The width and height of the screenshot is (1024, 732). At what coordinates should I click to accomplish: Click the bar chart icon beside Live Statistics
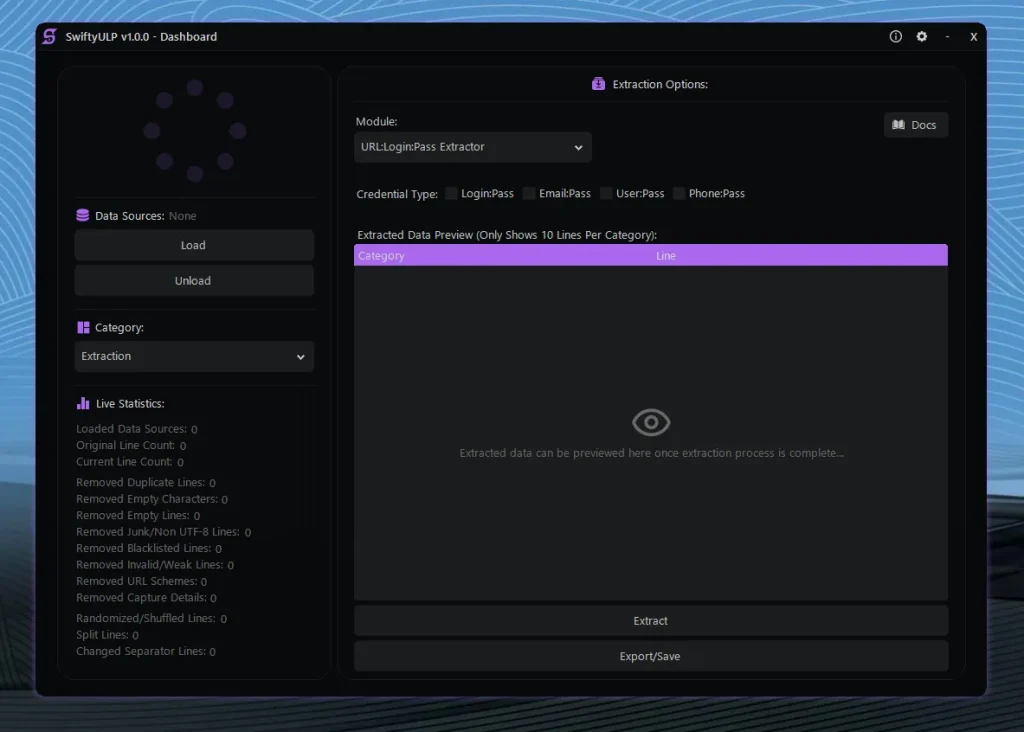[82, 403]
